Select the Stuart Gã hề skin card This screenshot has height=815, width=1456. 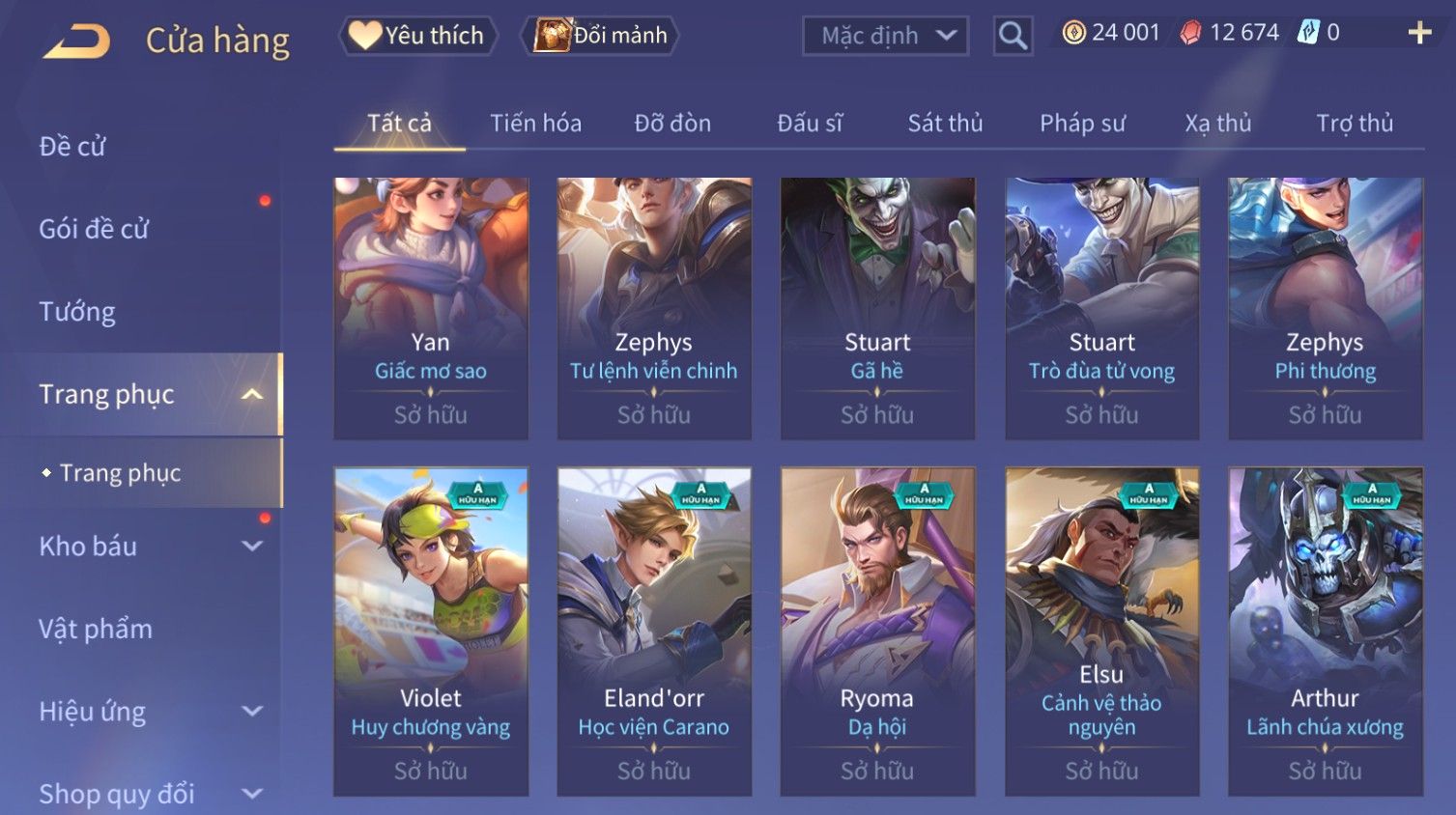pos(877,308)
